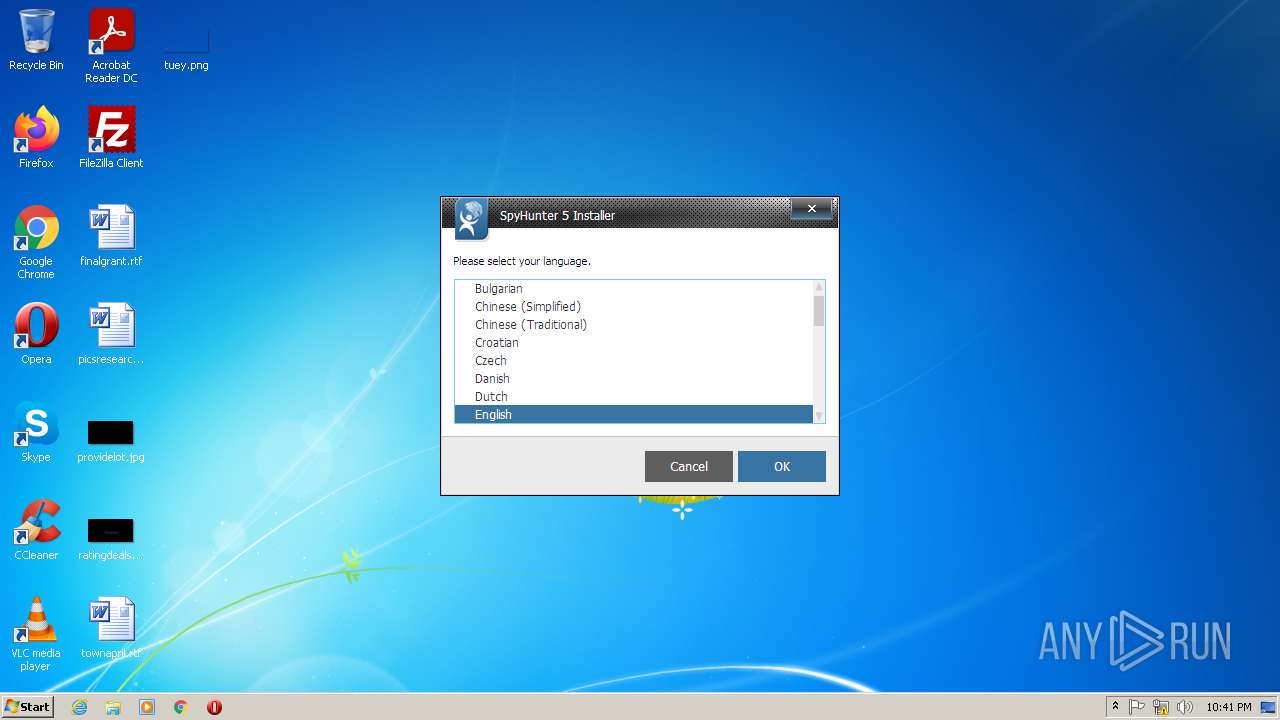Select the tuey.png desktop file
Viewport: 1280px width, 720px height.
[x=186, y=46]
